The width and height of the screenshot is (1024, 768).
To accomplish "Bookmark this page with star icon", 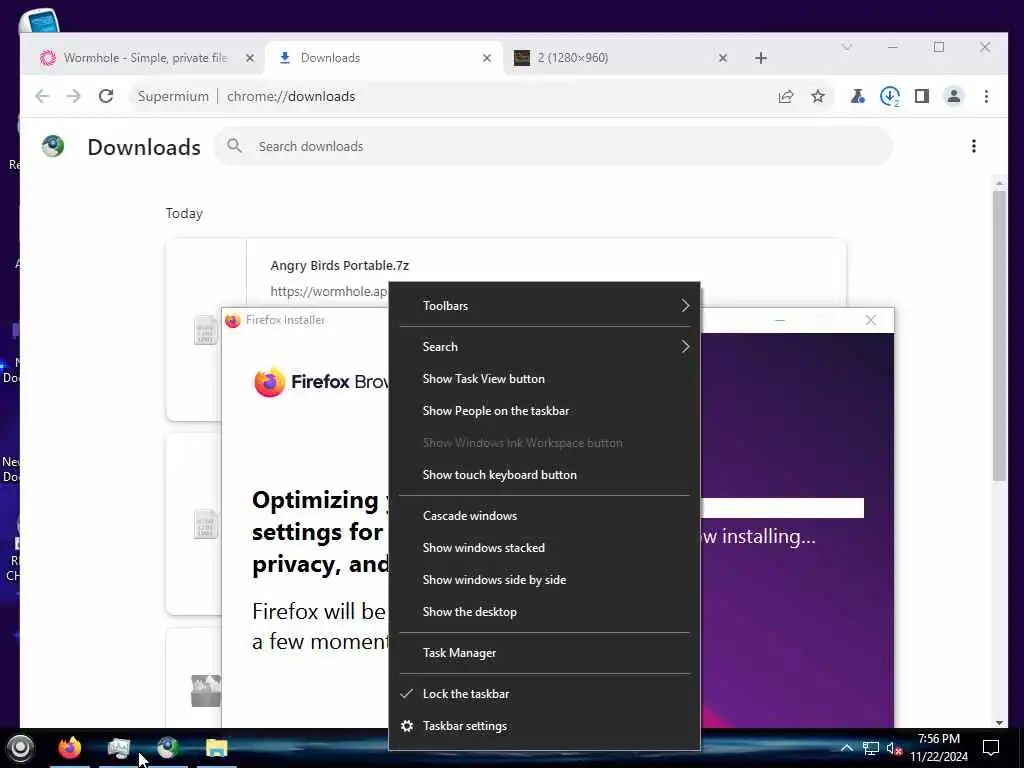I will point(818,97).
